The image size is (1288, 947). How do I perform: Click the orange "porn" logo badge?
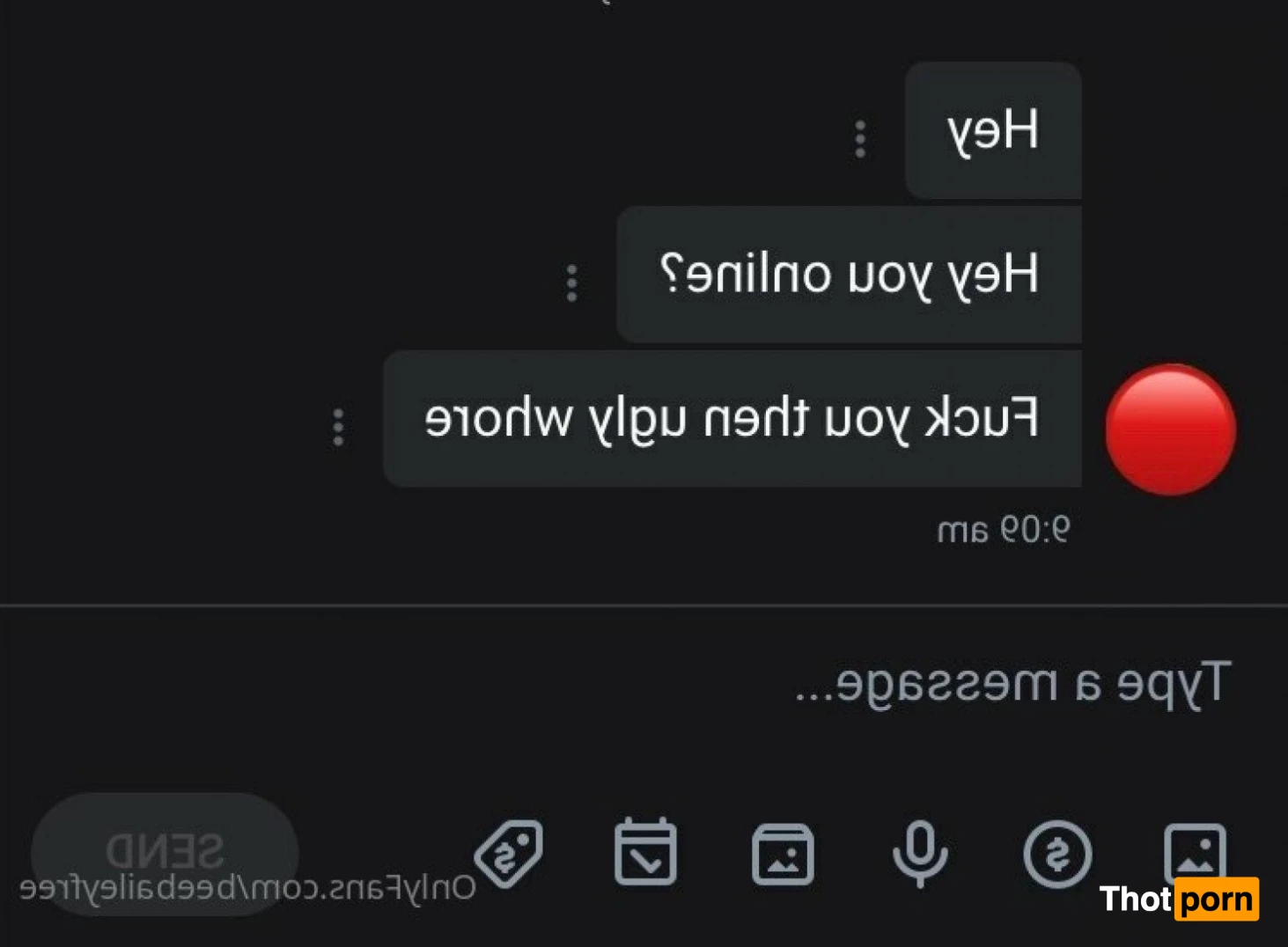pos(1218,899)
